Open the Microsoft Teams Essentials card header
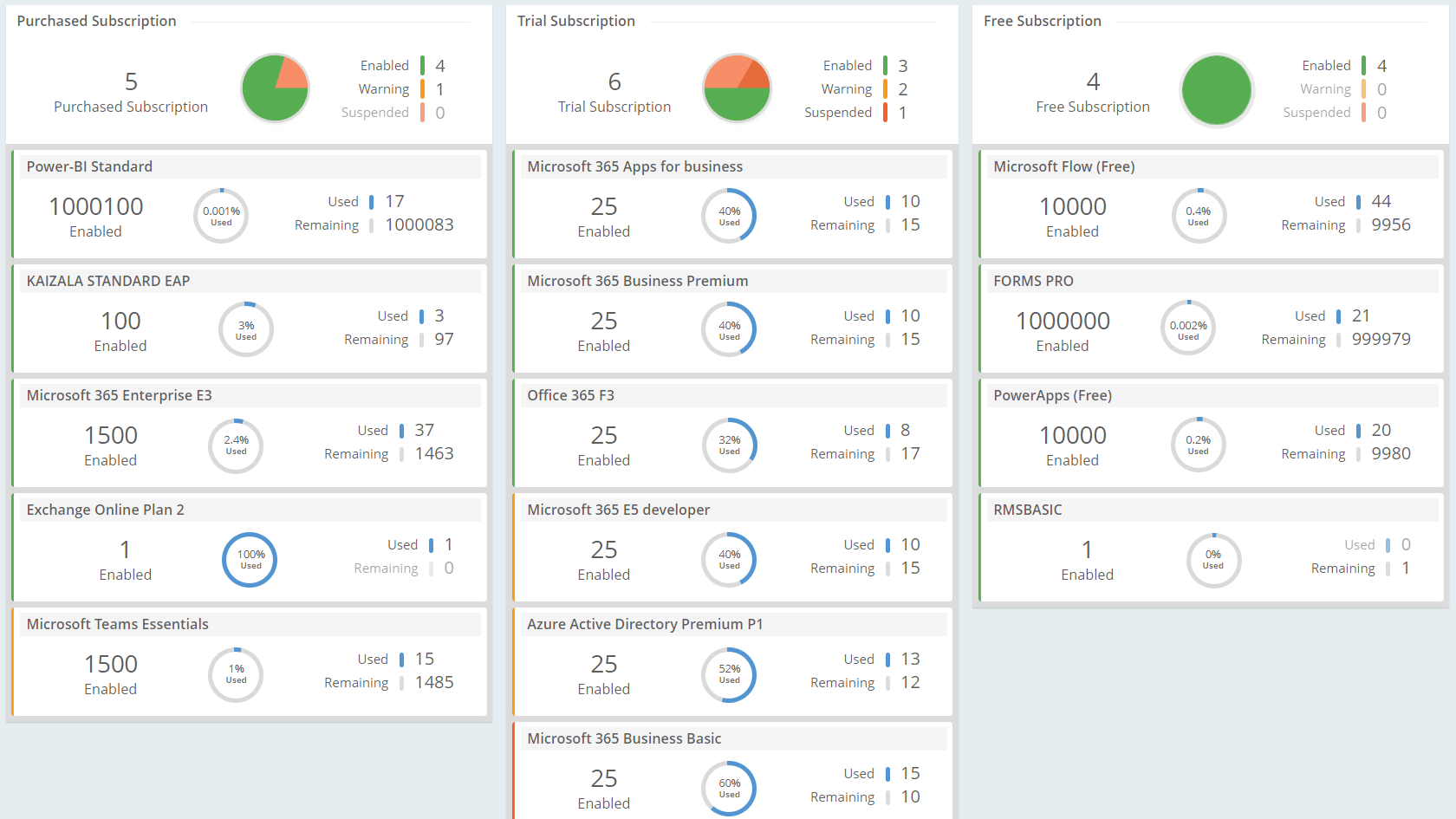This screenshot has height=819, width=1456. (x=117, y=623)
